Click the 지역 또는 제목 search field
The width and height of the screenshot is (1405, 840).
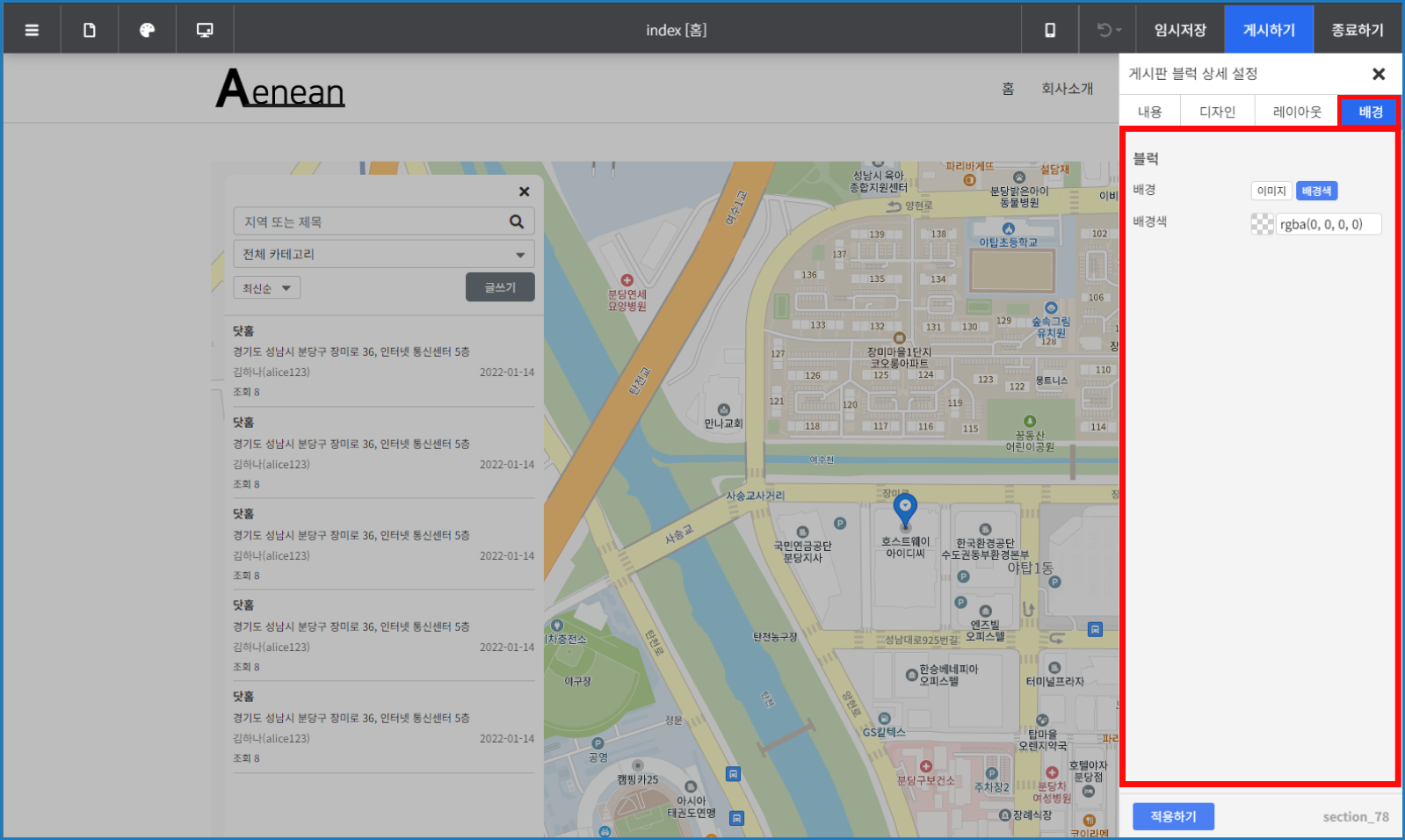tap(369, 221)
